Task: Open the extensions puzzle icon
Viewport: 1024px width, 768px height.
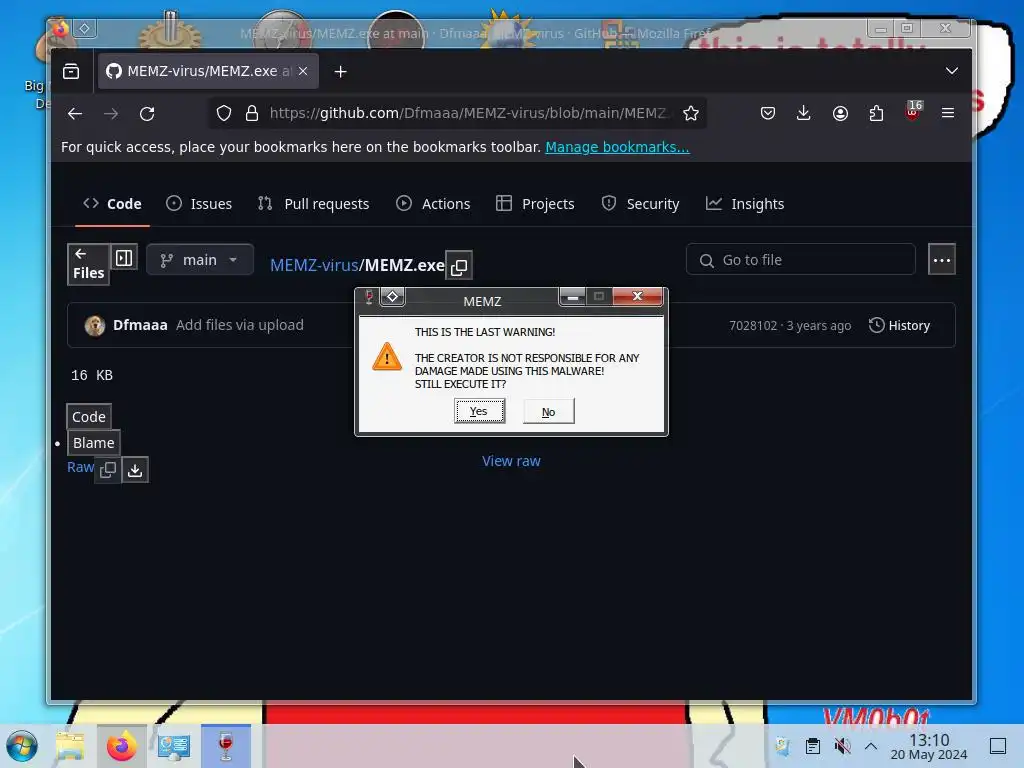Action: (x=876, y=114)
